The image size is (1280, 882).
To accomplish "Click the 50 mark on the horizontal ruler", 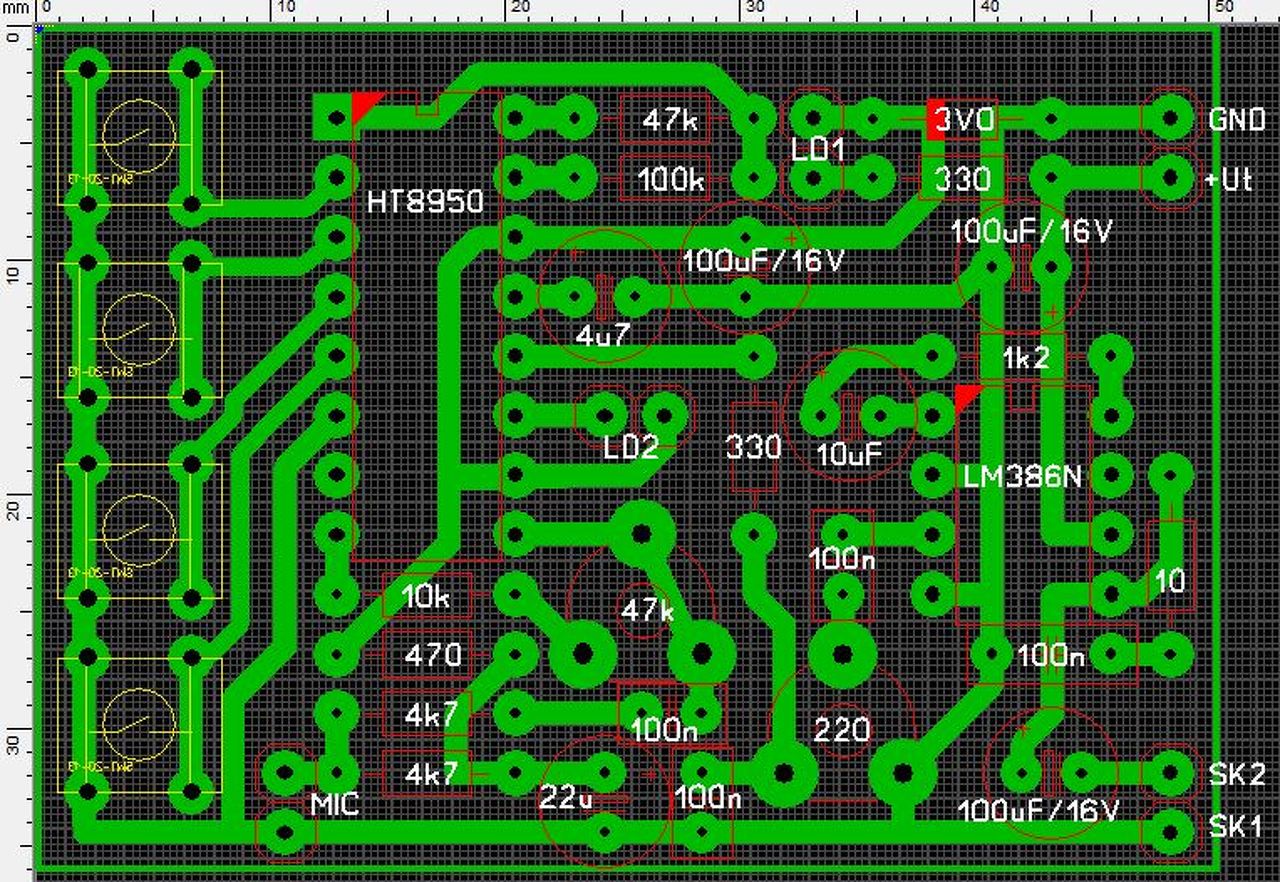I will point(1224,8).
